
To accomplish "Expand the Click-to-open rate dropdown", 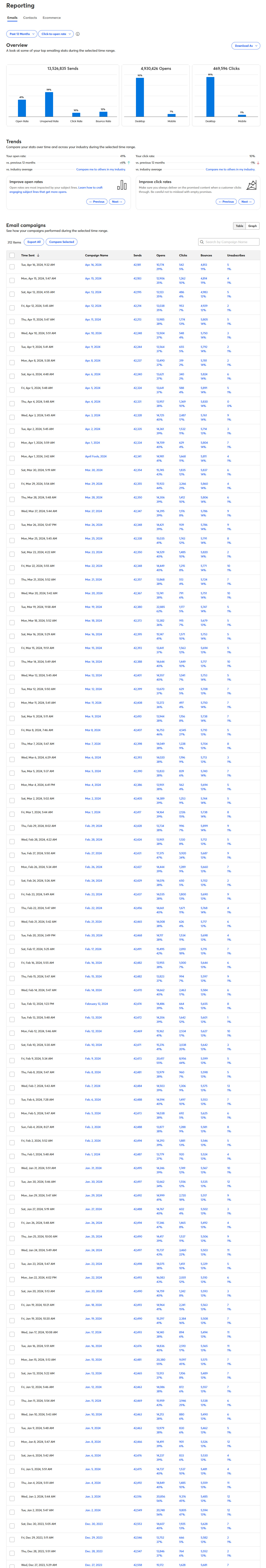I will (56, 34).
